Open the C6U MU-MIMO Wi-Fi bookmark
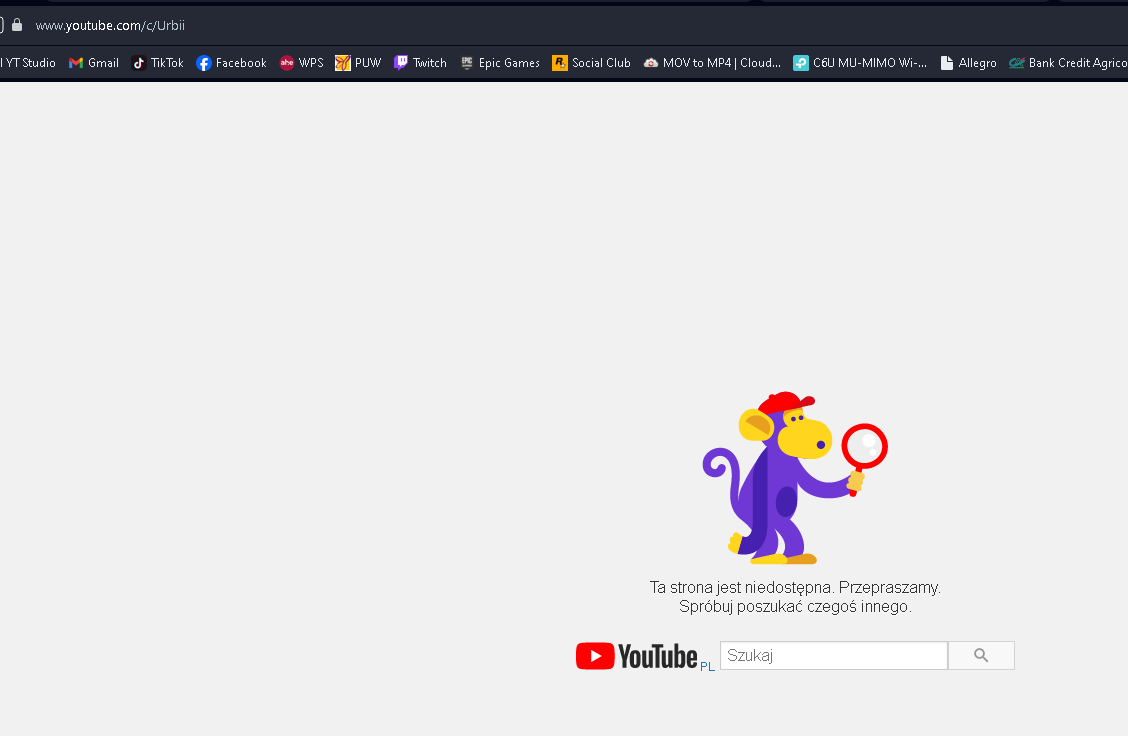 [x=860, y=63]
